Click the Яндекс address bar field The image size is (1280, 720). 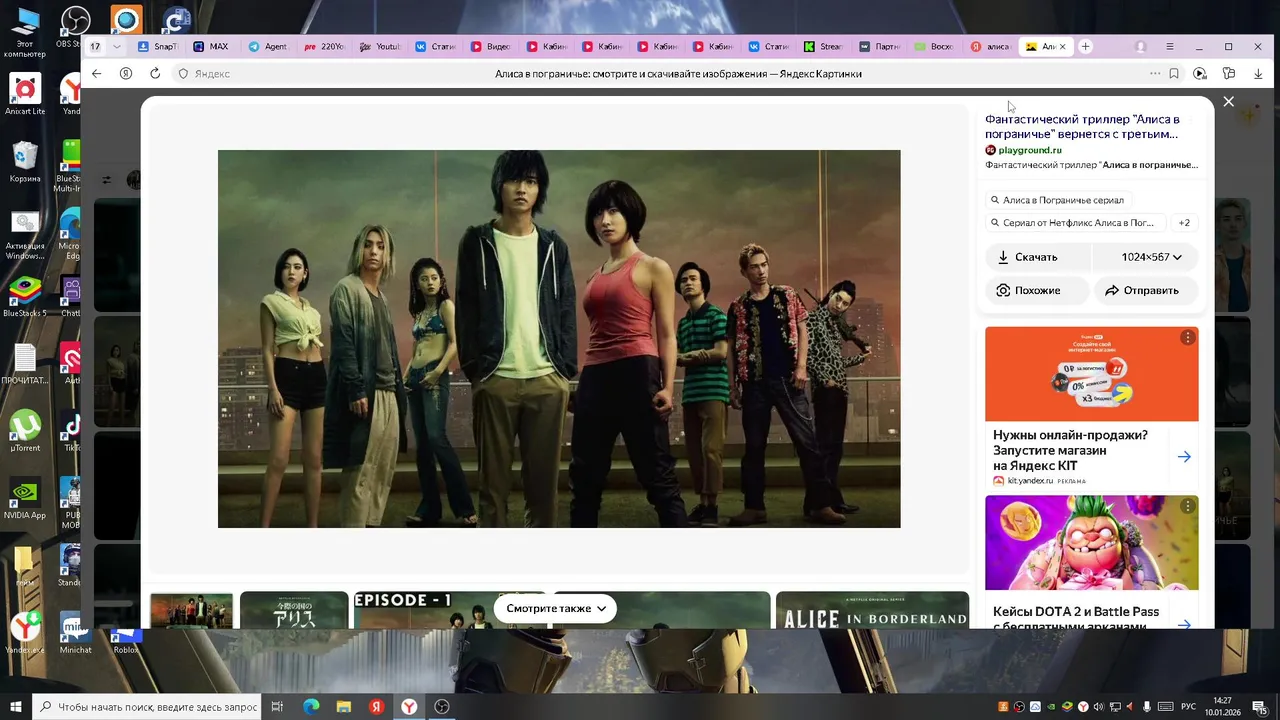tap(212, 73)
